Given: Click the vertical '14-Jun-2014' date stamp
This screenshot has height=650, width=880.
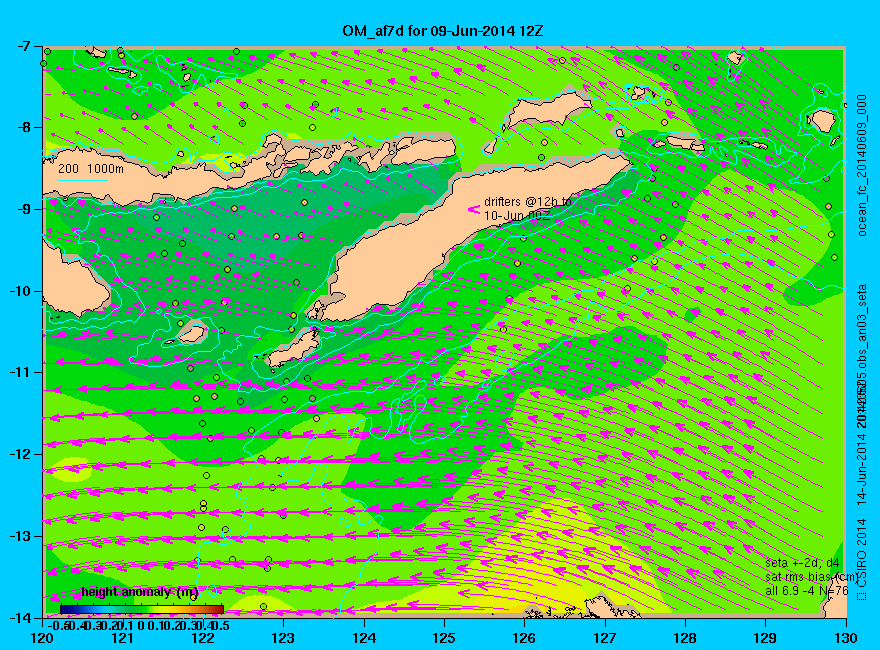Looking at the screenshot, I should [x=861, y=465].
